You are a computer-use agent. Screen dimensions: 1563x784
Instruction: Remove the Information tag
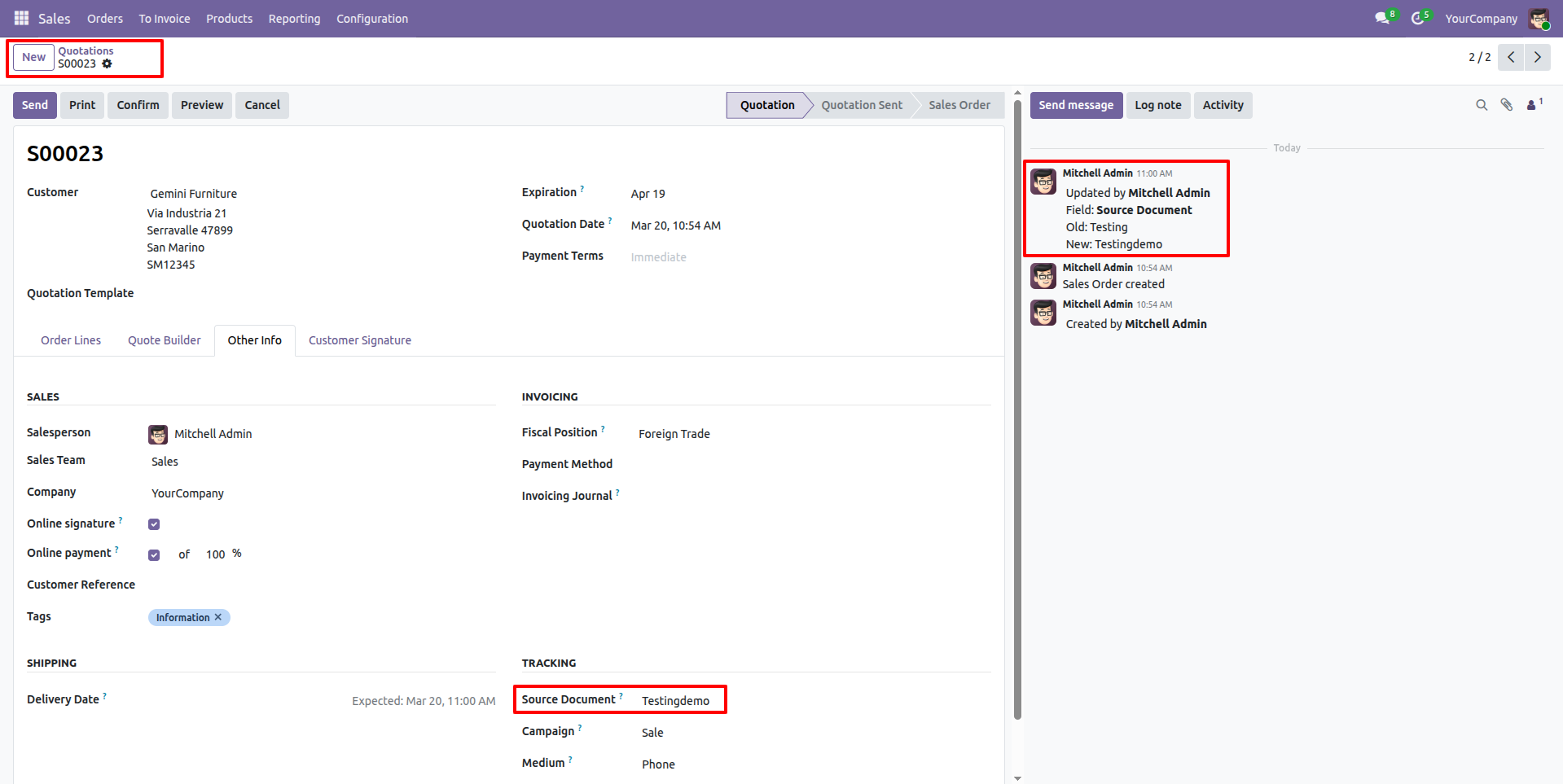218,617
